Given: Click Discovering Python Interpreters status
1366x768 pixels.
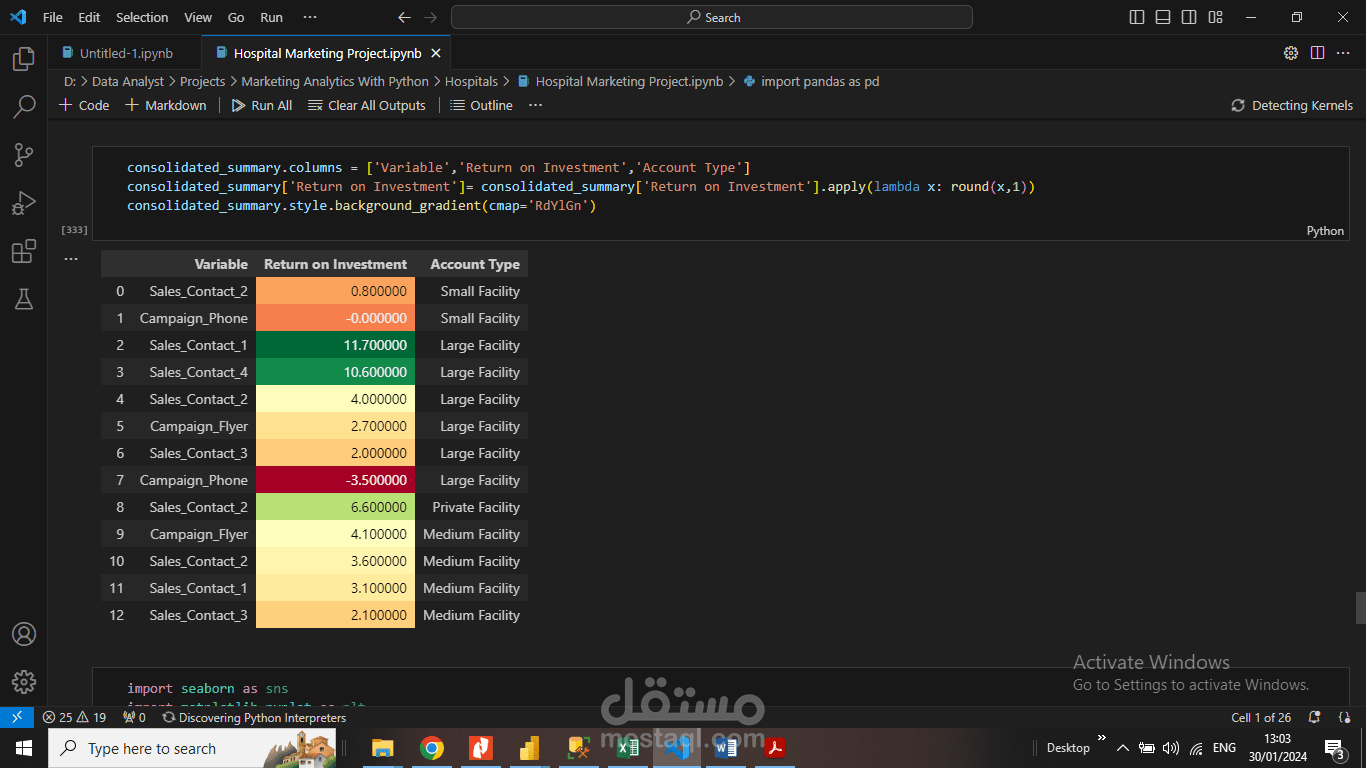Looking at the screenshot, I should point(254,717).
